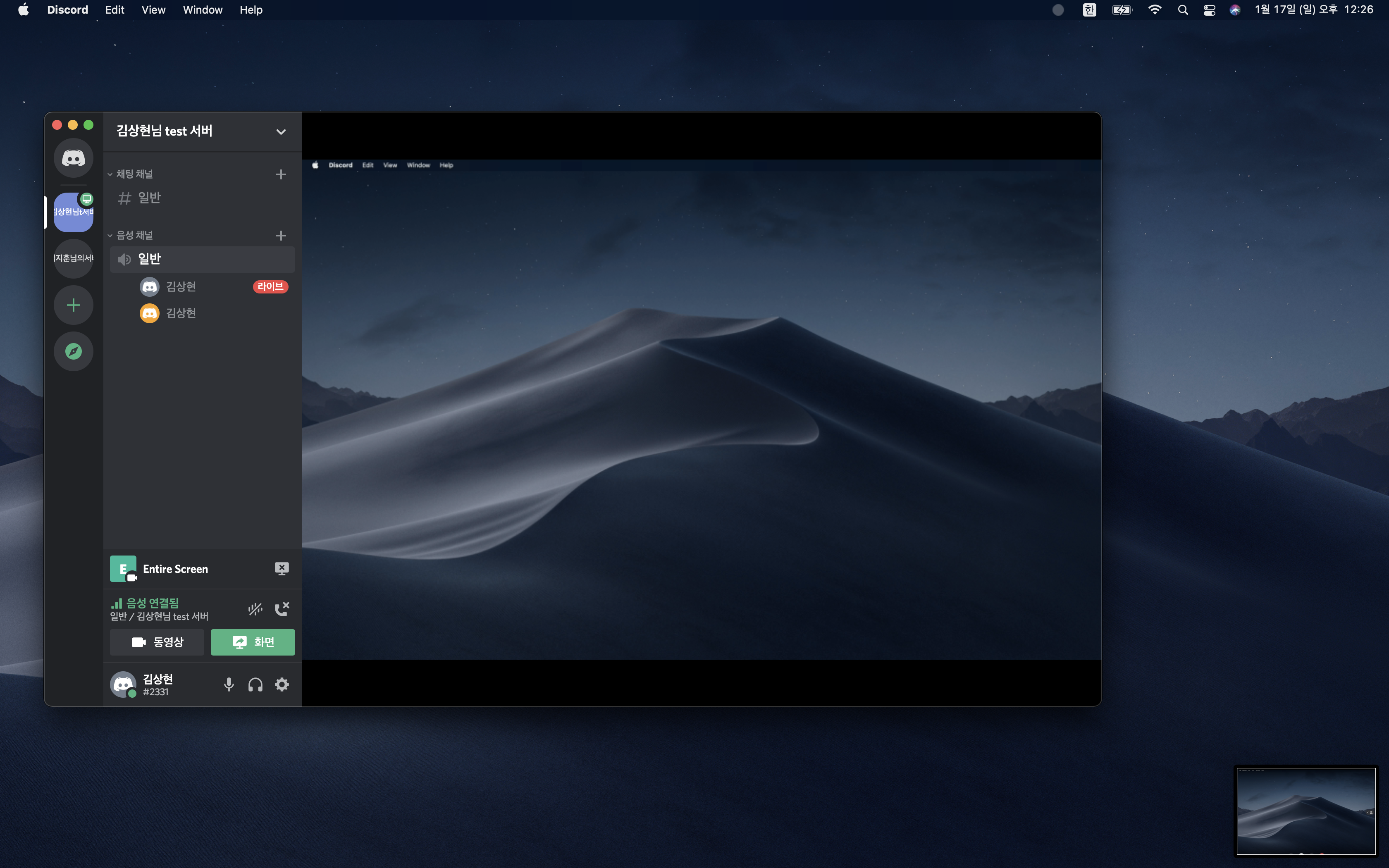Open the 지훈님의 서버 server icon
The image size is (1389, 868).
point(74,258)
